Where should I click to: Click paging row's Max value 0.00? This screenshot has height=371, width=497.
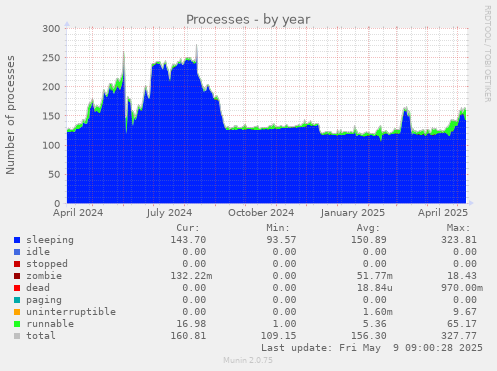click(465, 300)
